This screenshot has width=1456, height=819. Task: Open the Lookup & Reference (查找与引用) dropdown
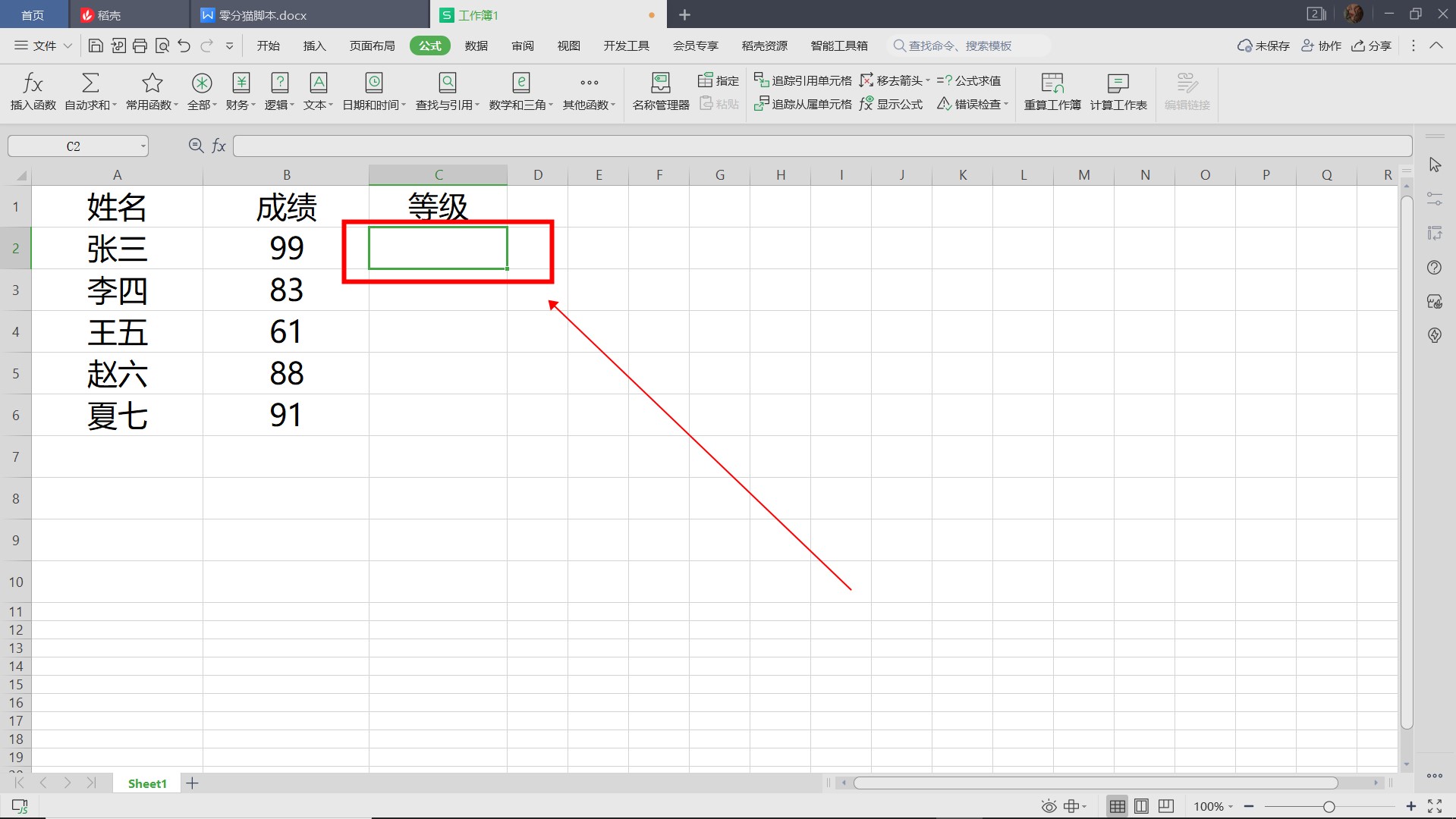(x=447, y=90)
